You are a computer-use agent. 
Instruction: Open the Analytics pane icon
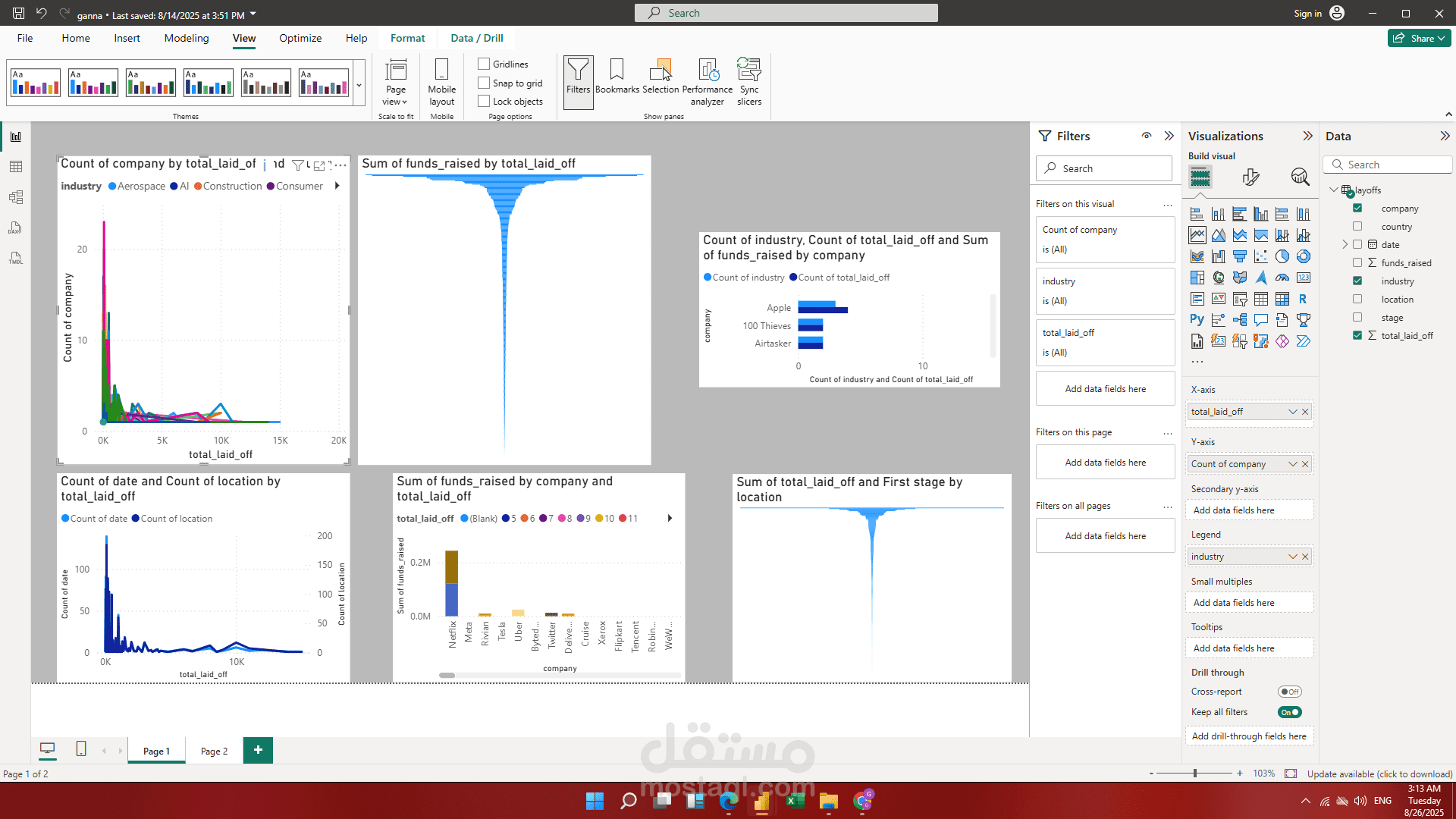[x=1301, y=177]
